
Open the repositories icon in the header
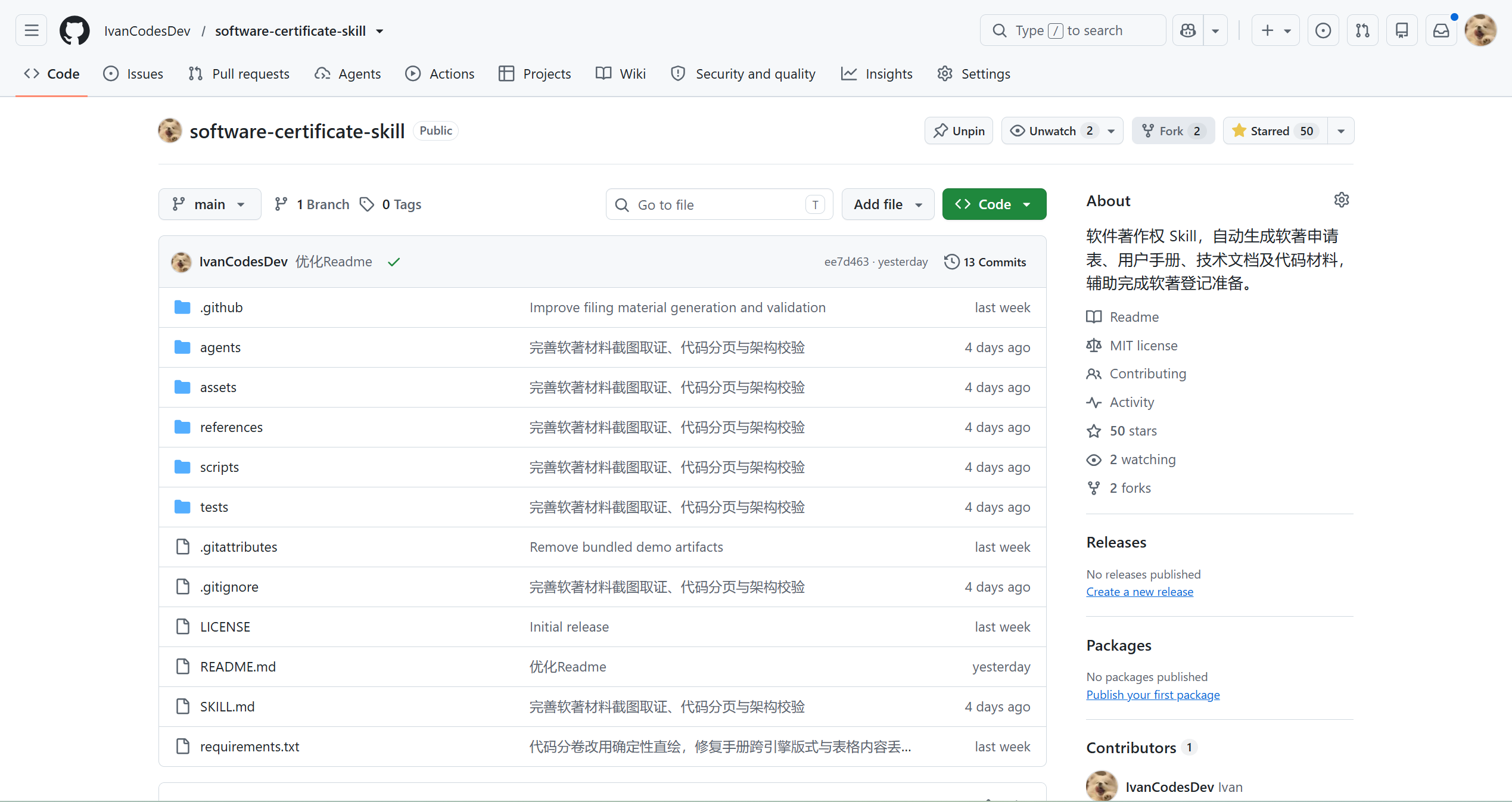tap(1402, 30)
